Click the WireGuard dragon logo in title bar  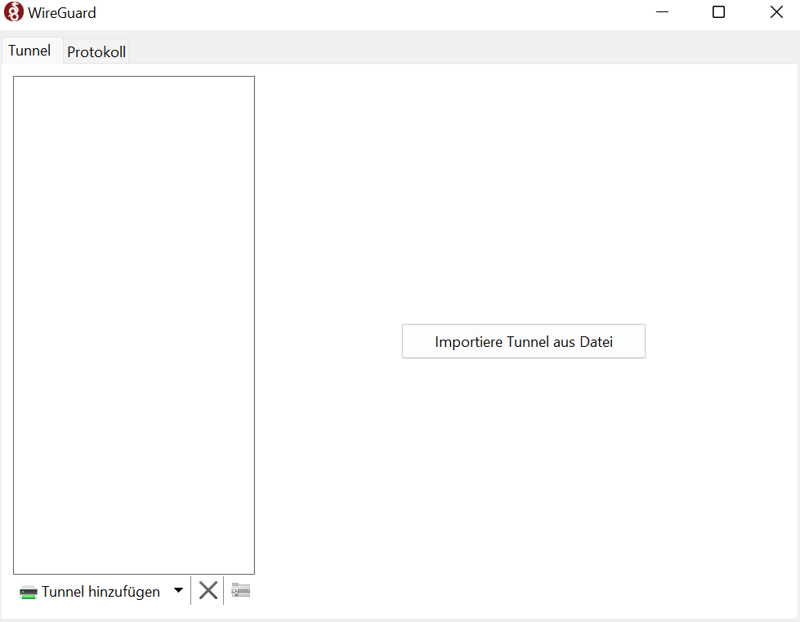pos(14,13)
